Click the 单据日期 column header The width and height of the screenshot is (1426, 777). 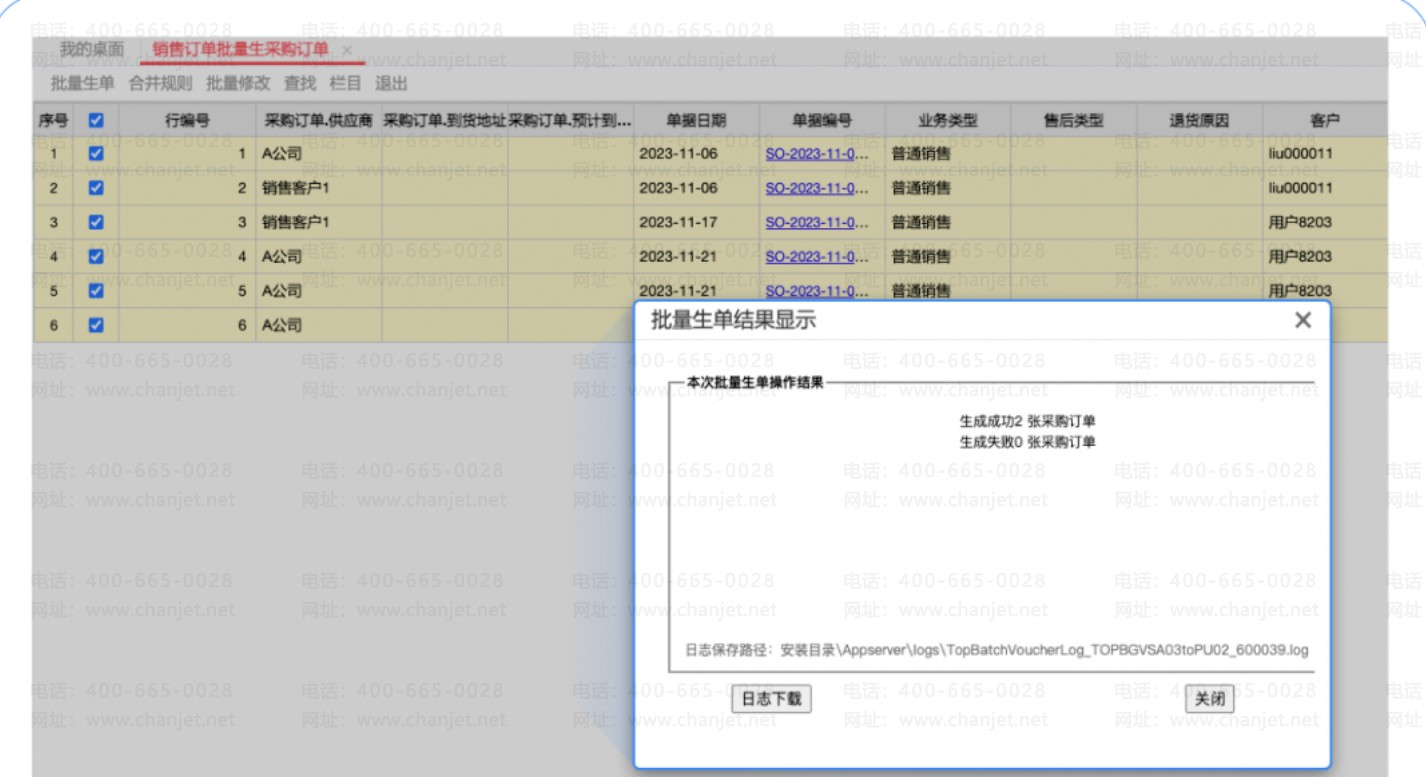click(x=696, y=121)
